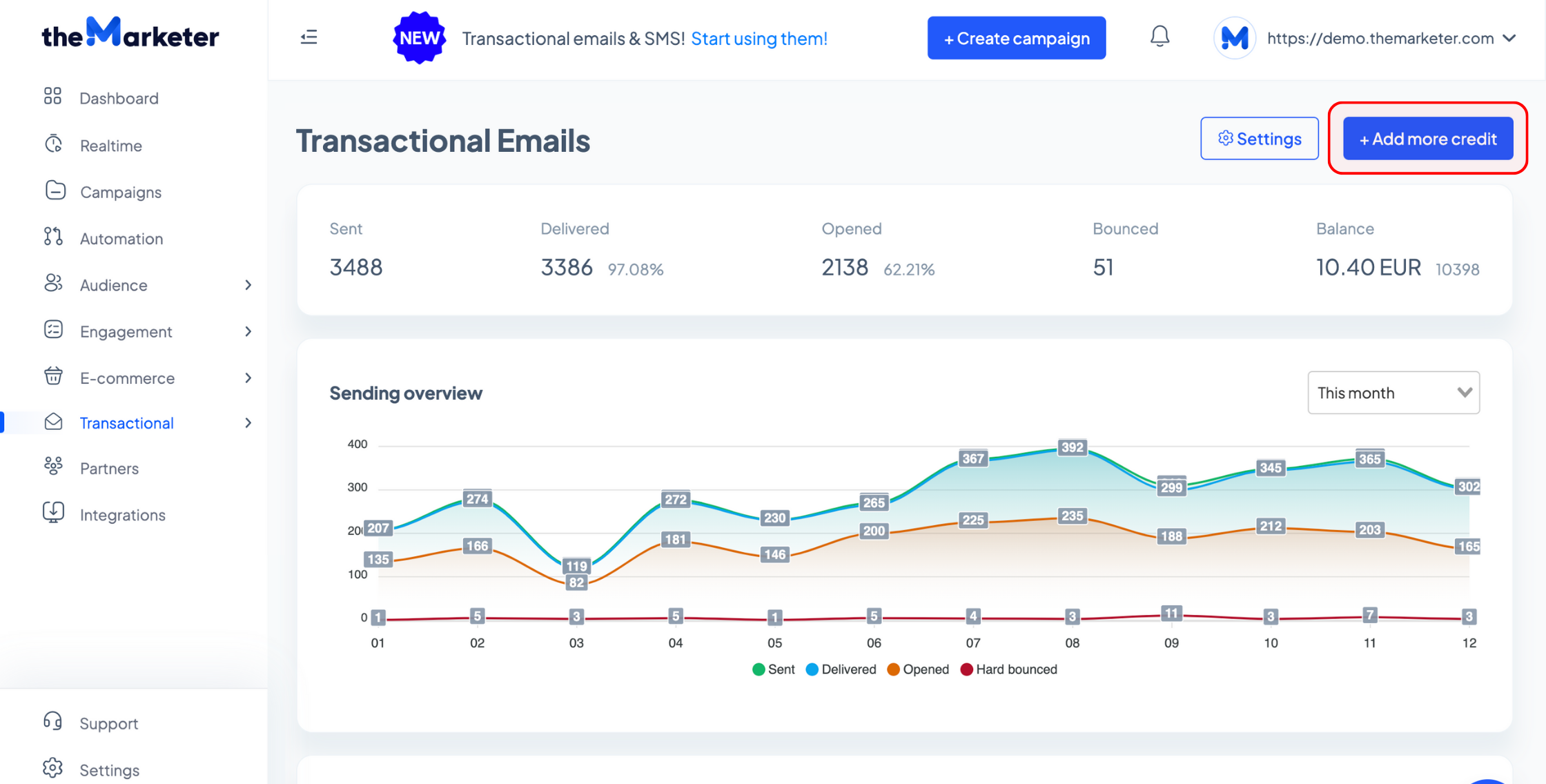Click the Sending overview heading
This screenshot has width=1546, height=784.
[406, 393]
